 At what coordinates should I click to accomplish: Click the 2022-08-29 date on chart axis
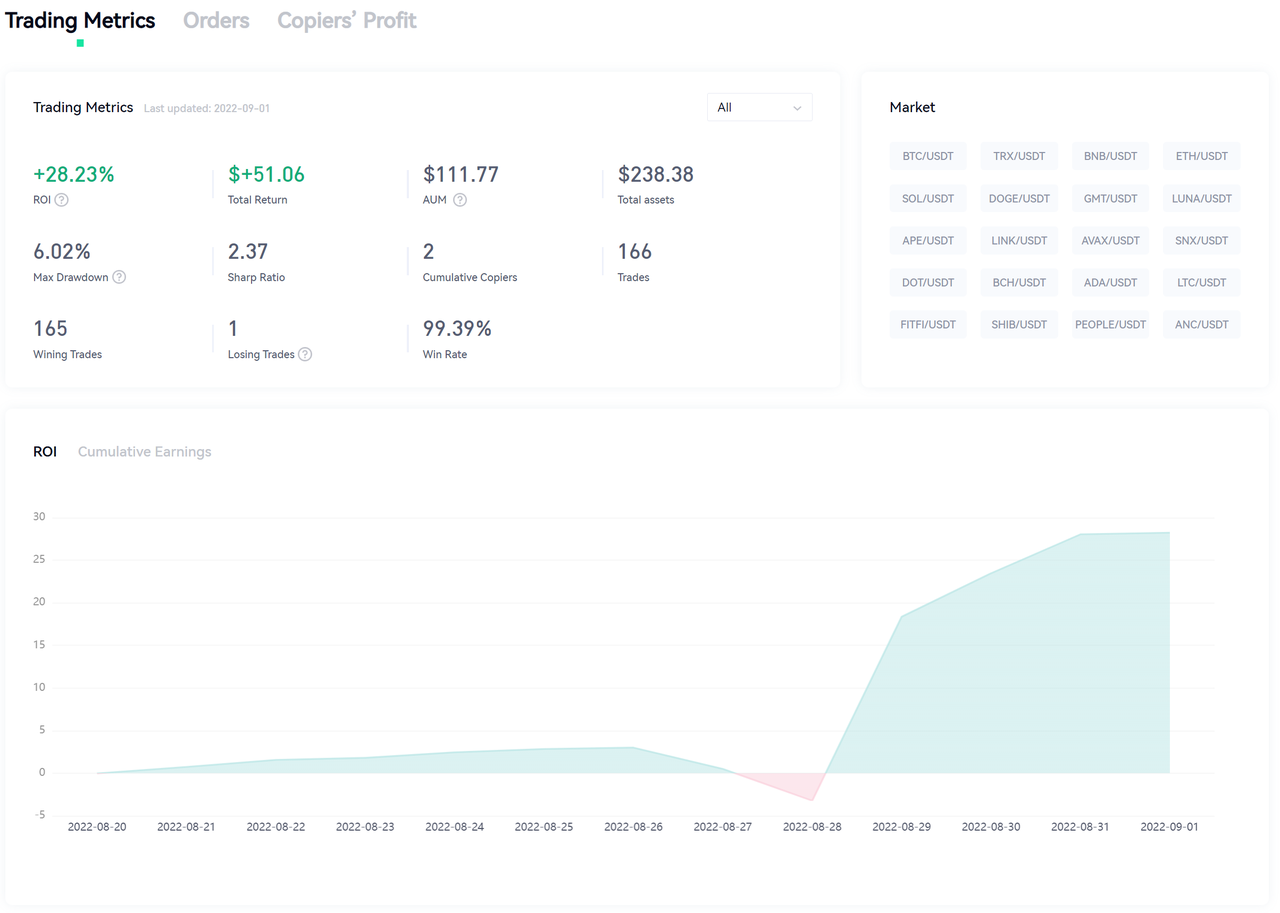pos(901,827)
